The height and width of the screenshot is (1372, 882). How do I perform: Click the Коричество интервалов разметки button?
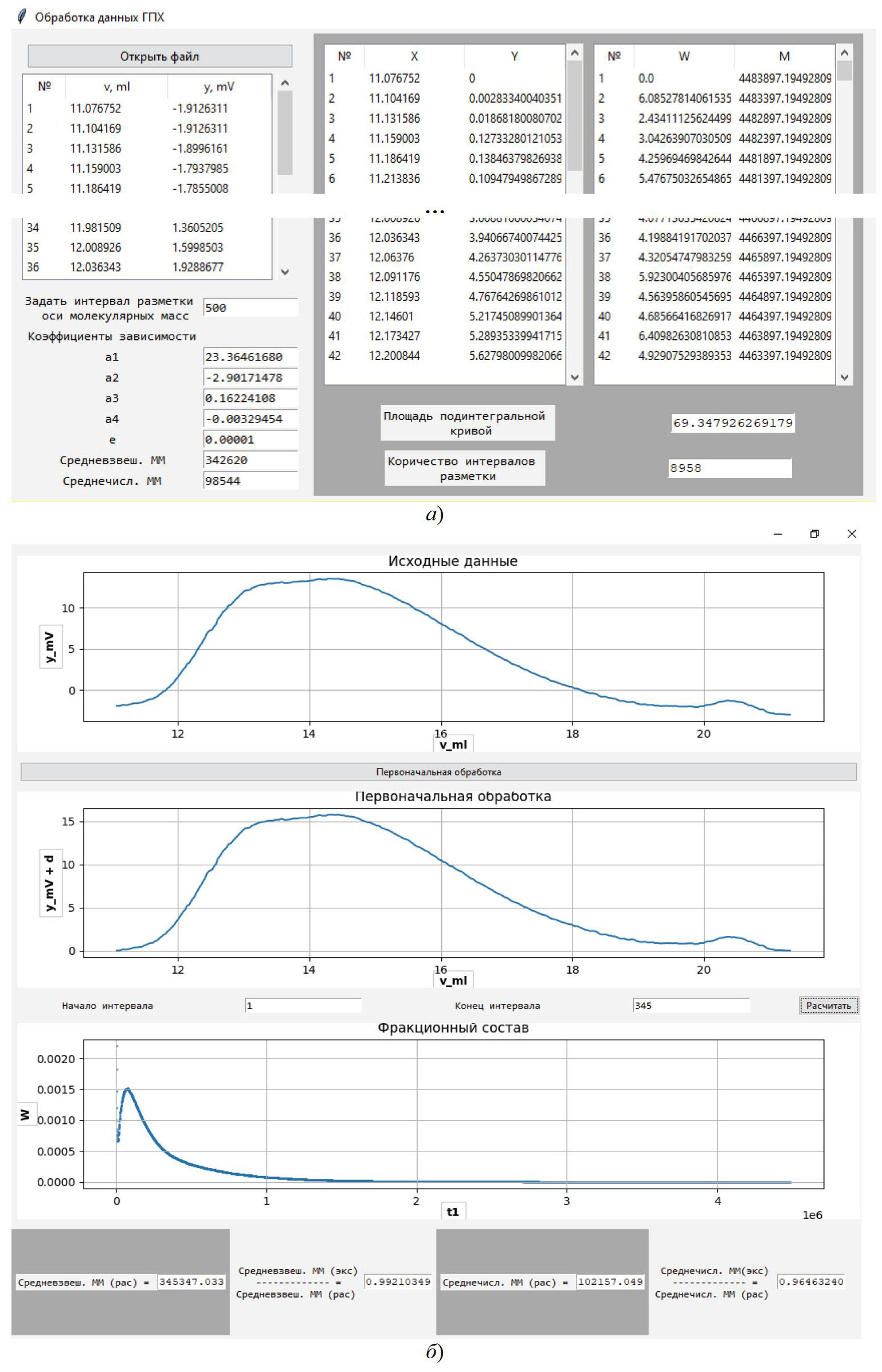(x=464, y=468)
